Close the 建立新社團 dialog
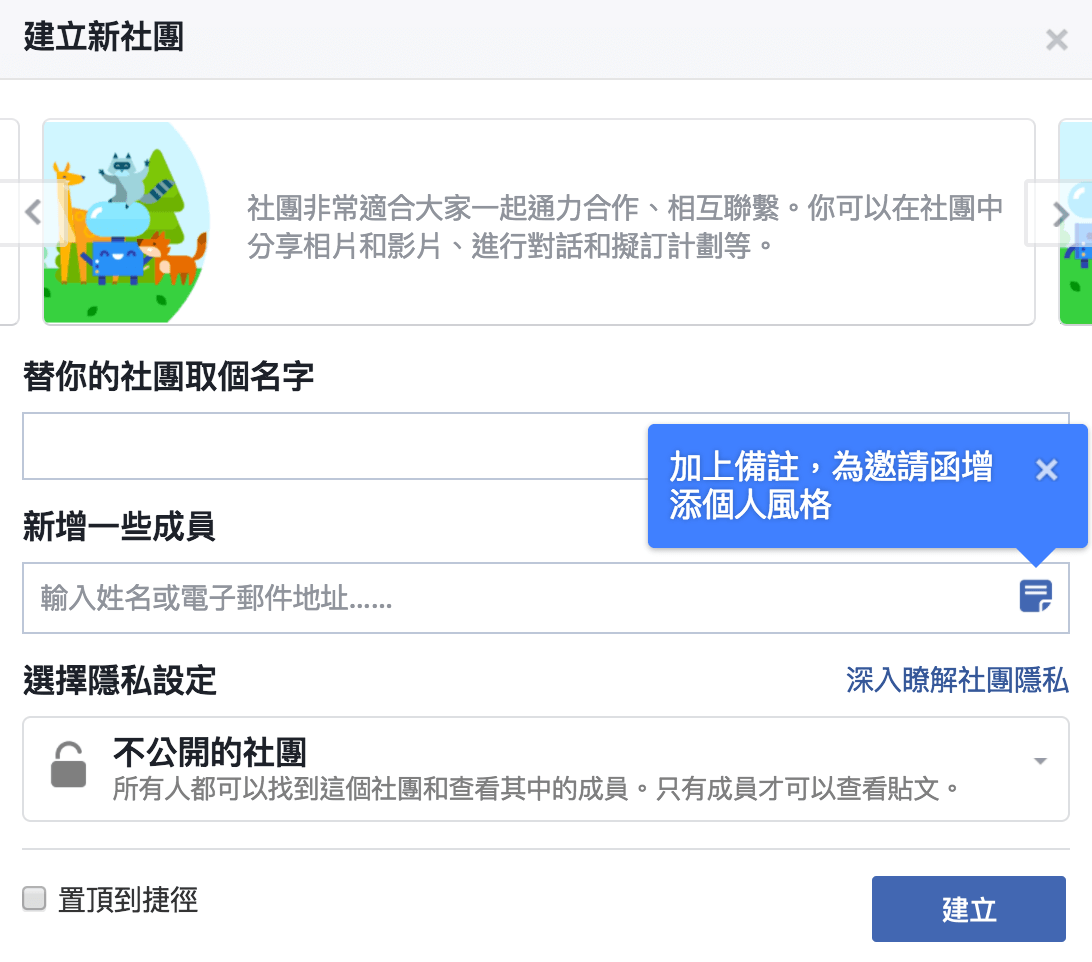 [1056, 40]
